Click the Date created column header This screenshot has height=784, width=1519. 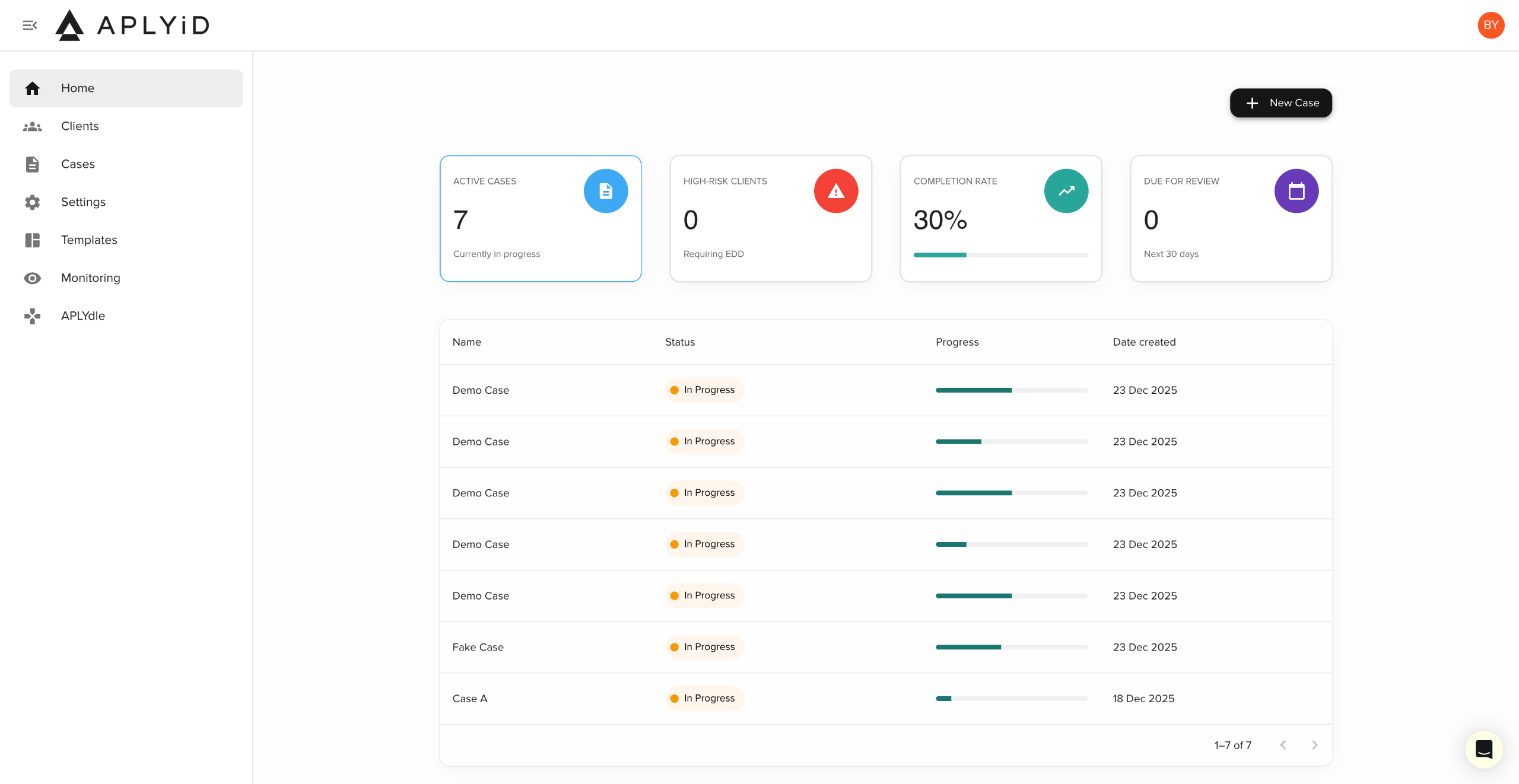click(x=1143, y=342)
